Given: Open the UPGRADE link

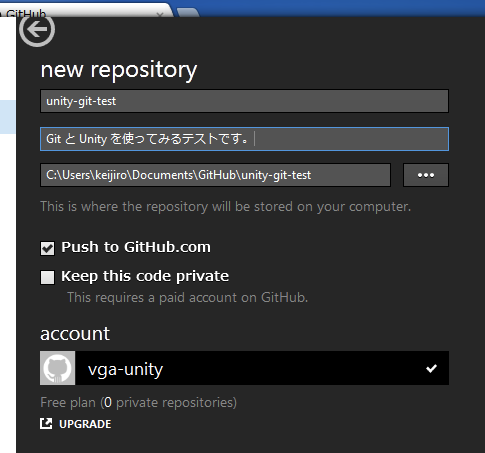Looking at the screenshot, I should [85, 424].
